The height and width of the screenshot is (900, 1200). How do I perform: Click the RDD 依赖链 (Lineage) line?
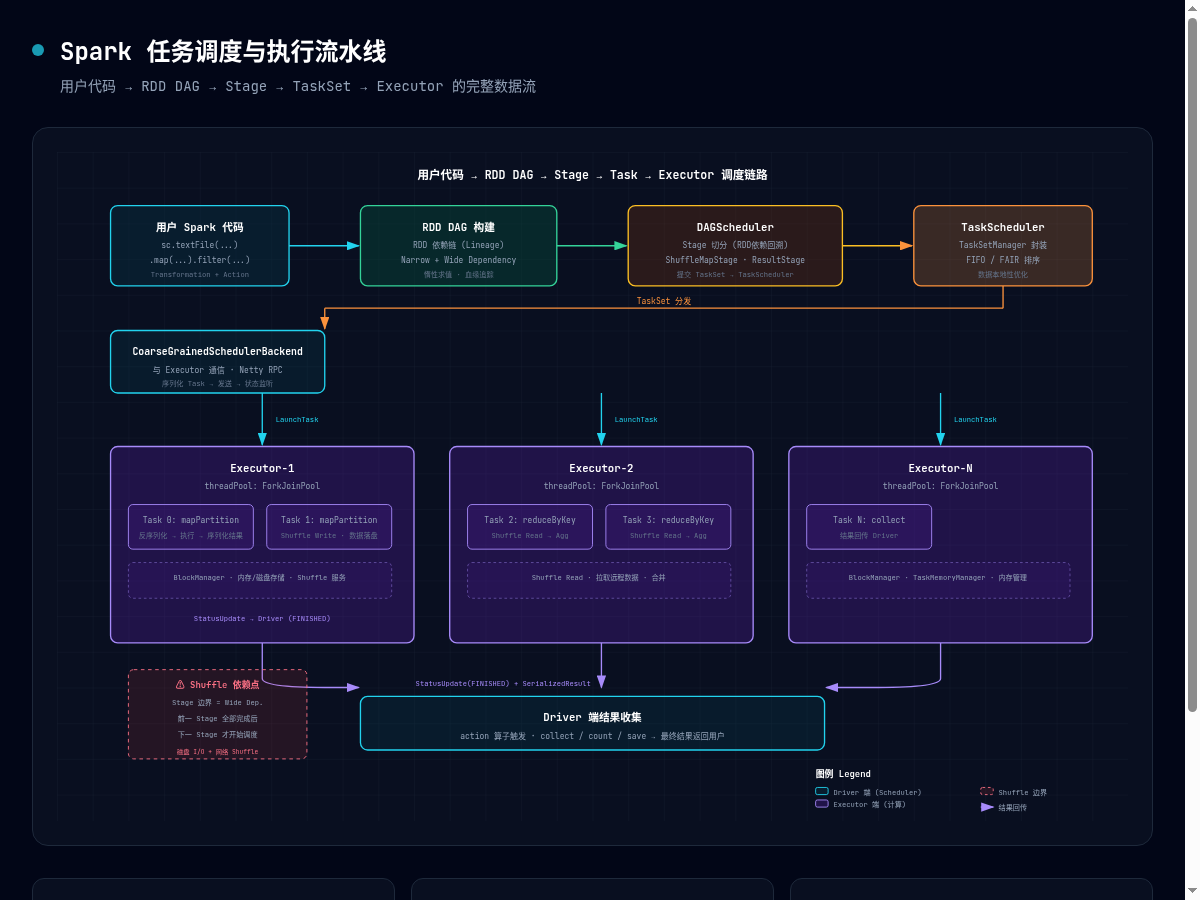tap(458, 245)
